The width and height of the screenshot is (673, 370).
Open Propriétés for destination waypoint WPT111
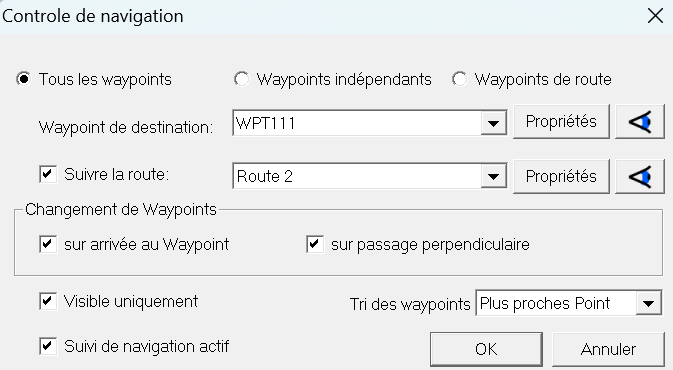pos(561,122)
